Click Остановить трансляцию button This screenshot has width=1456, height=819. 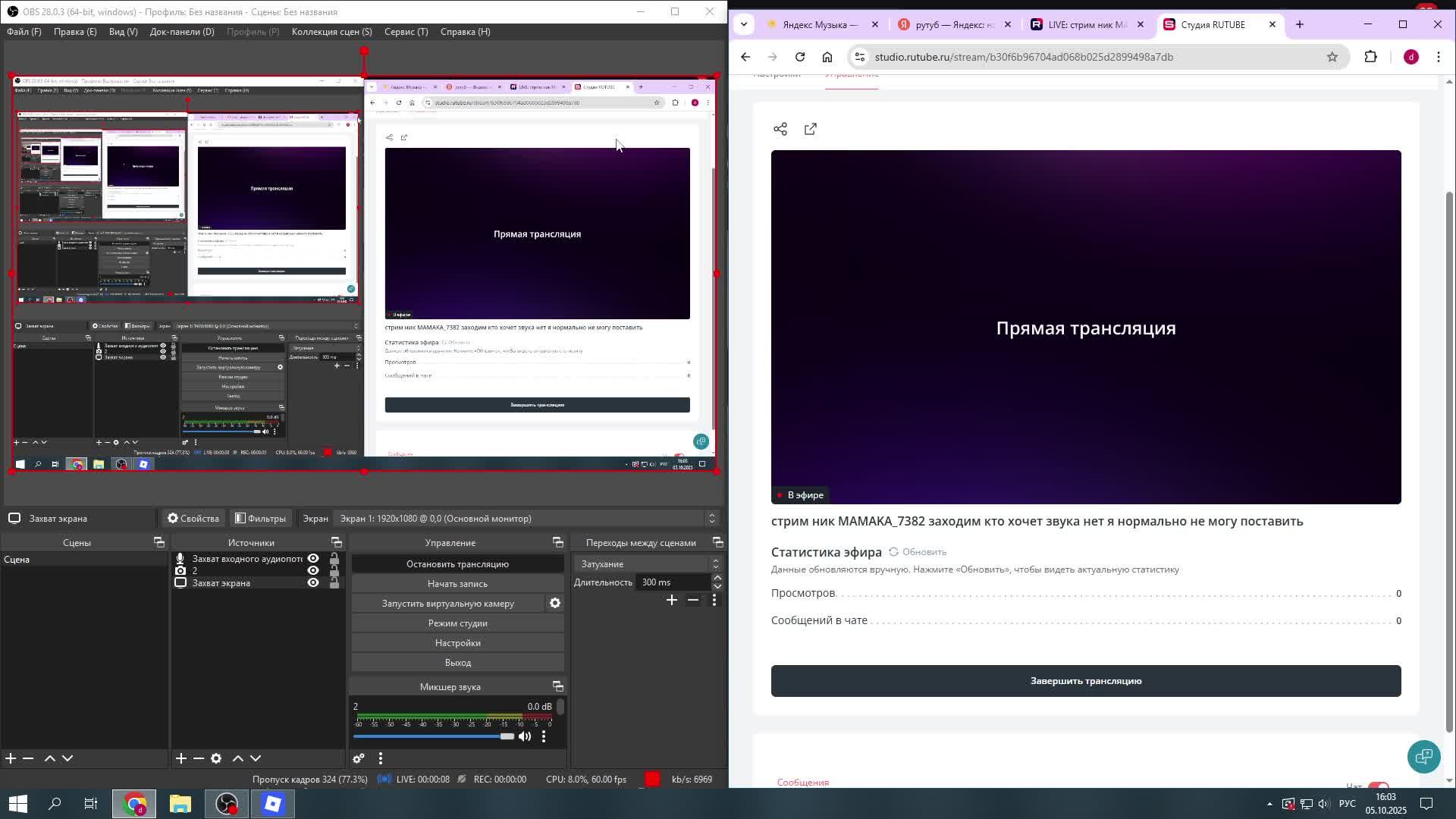457,564
